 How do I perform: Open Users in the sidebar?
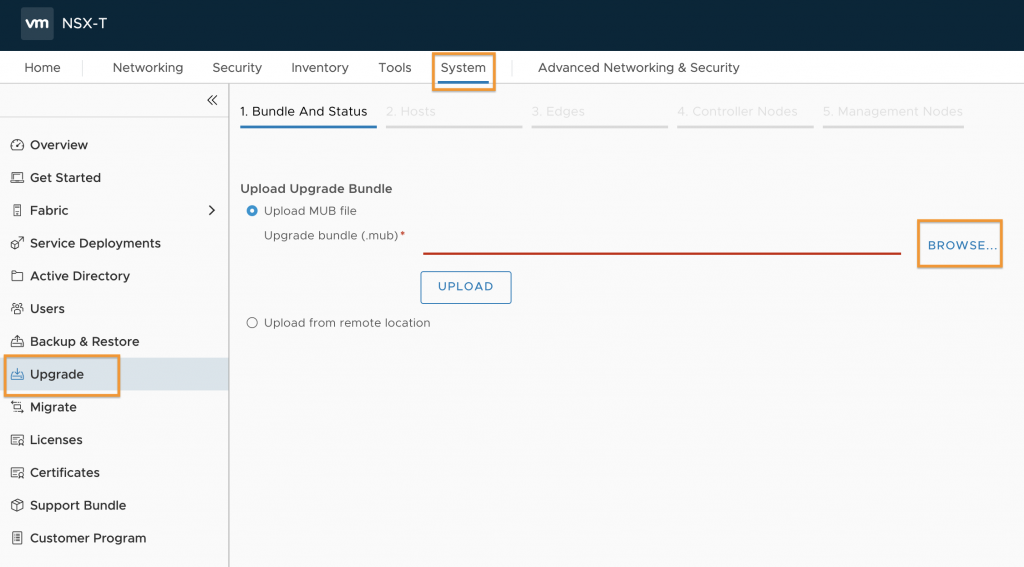click(47, 308)
